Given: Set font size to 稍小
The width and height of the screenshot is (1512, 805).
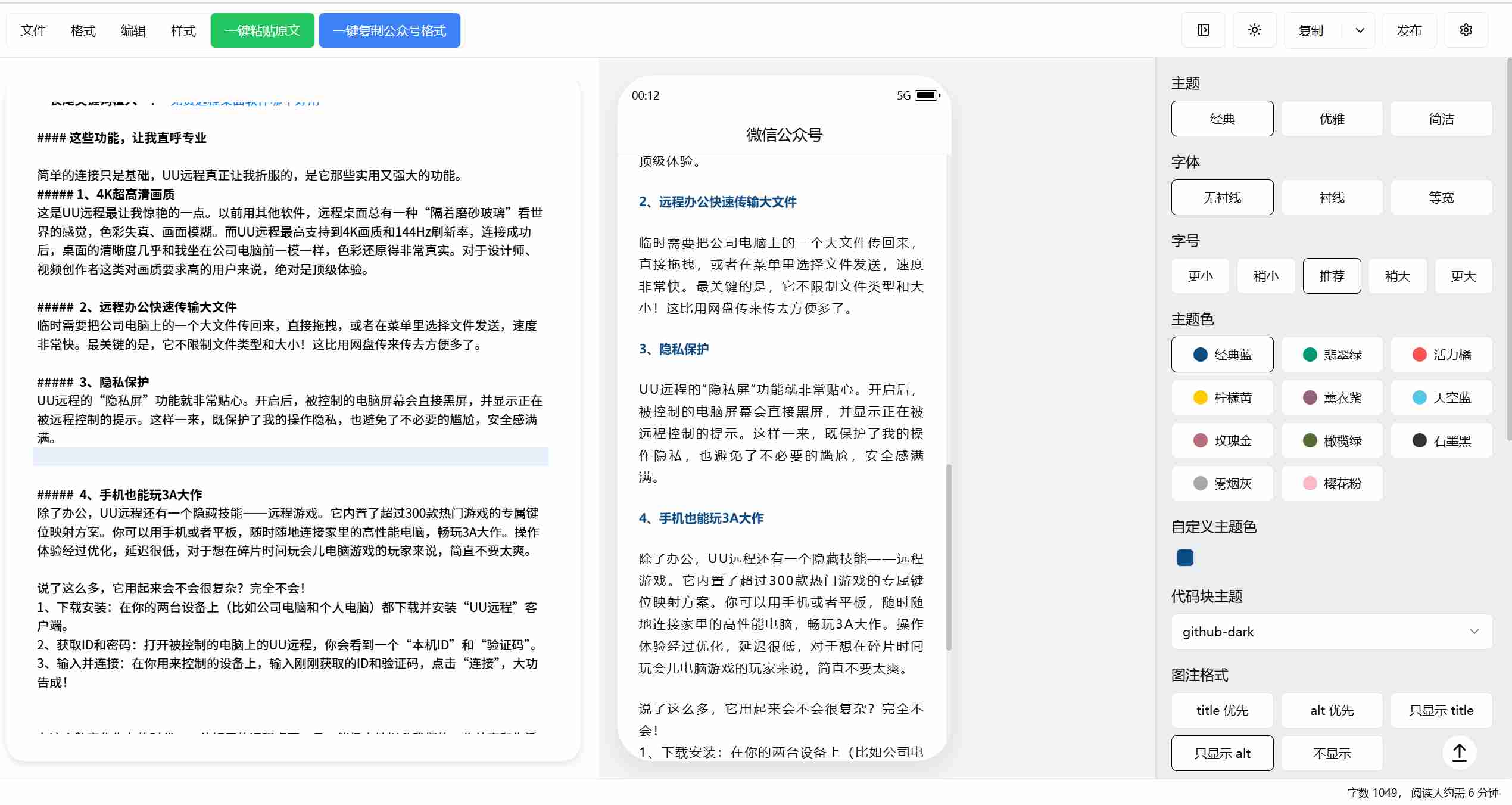Looking at the screenshot, I should (x=1266, y=276).
